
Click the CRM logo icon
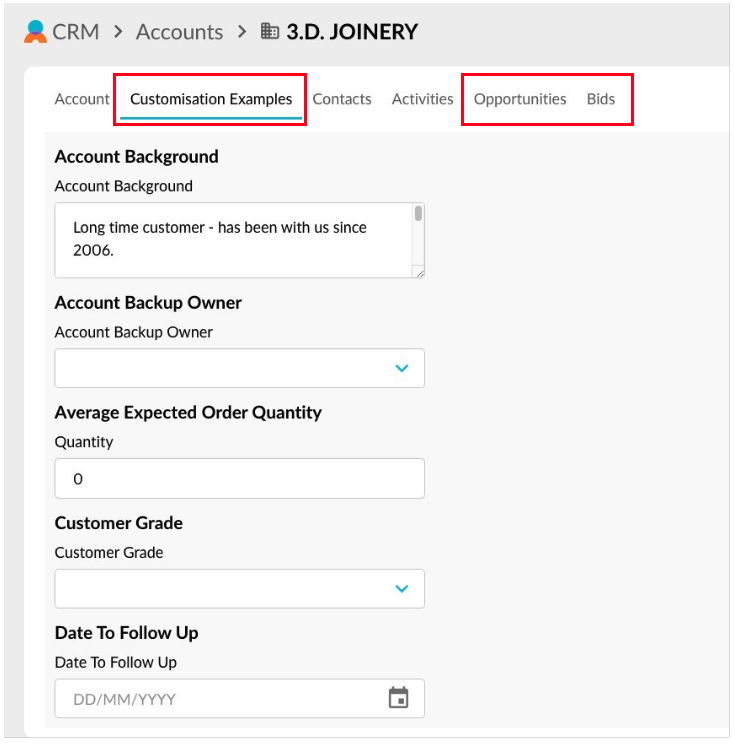pyautogui.click(x=35, y=31)
